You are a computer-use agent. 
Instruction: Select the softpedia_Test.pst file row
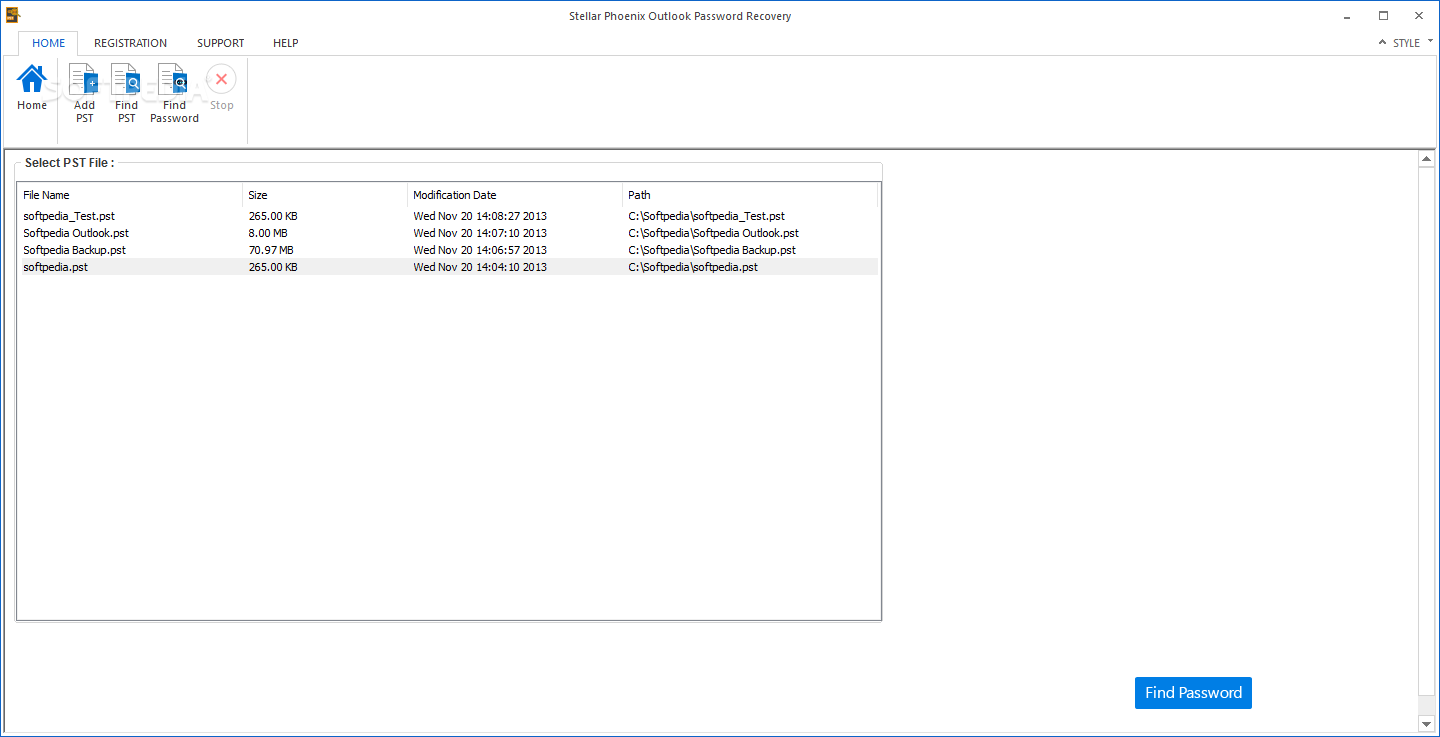pyautogui.click(x=448, y=216)
